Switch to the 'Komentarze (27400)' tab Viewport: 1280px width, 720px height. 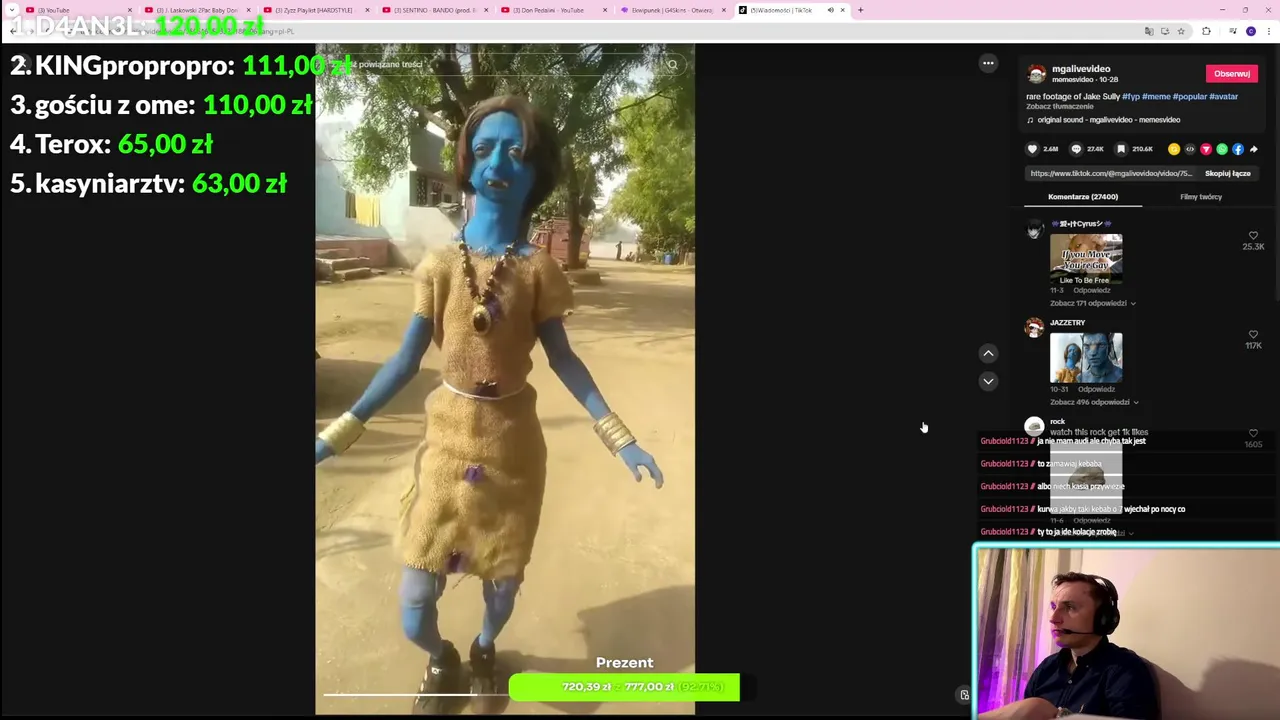coord(1083,197)
